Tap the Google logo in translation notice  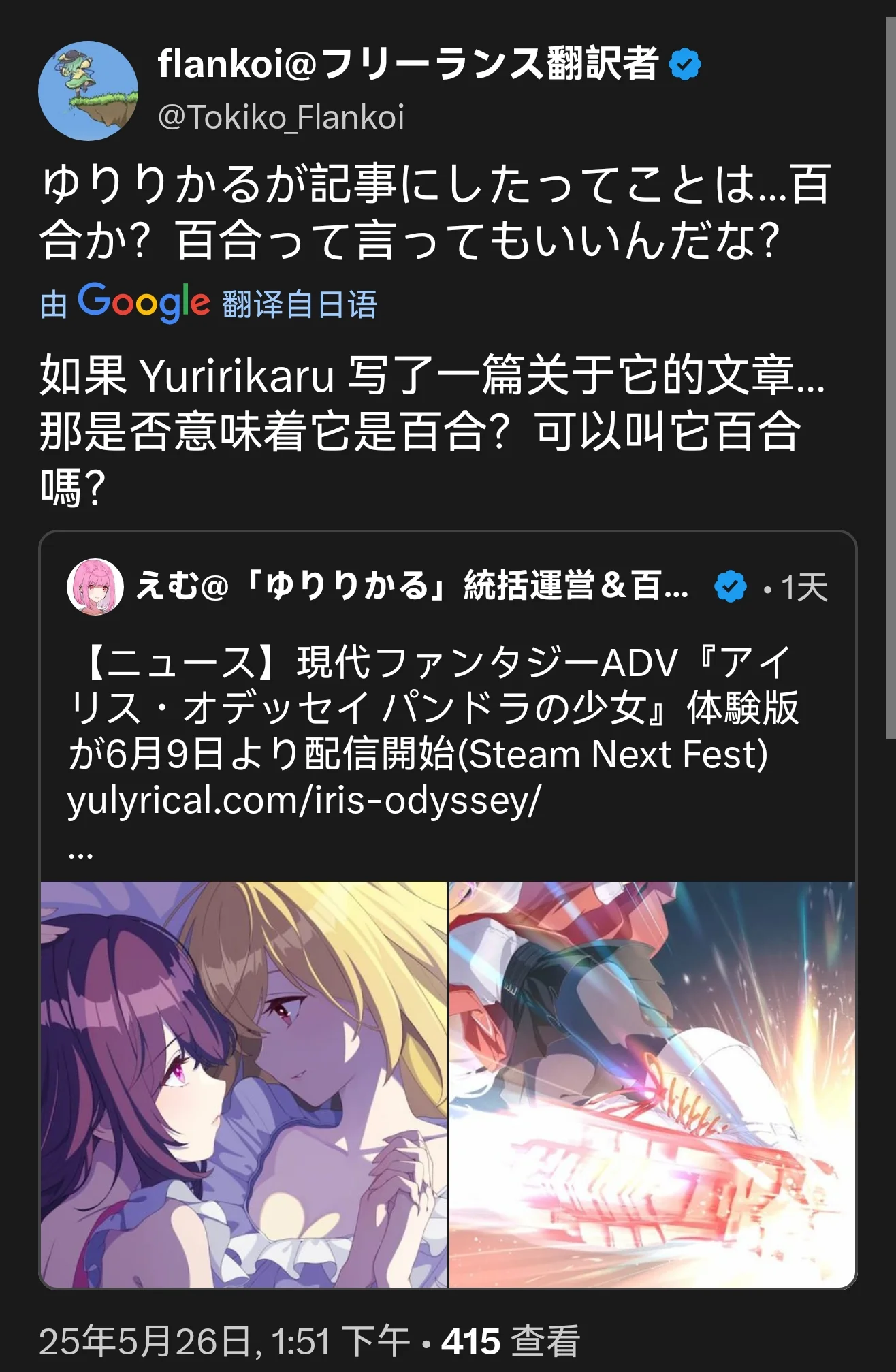pos(143,303)
